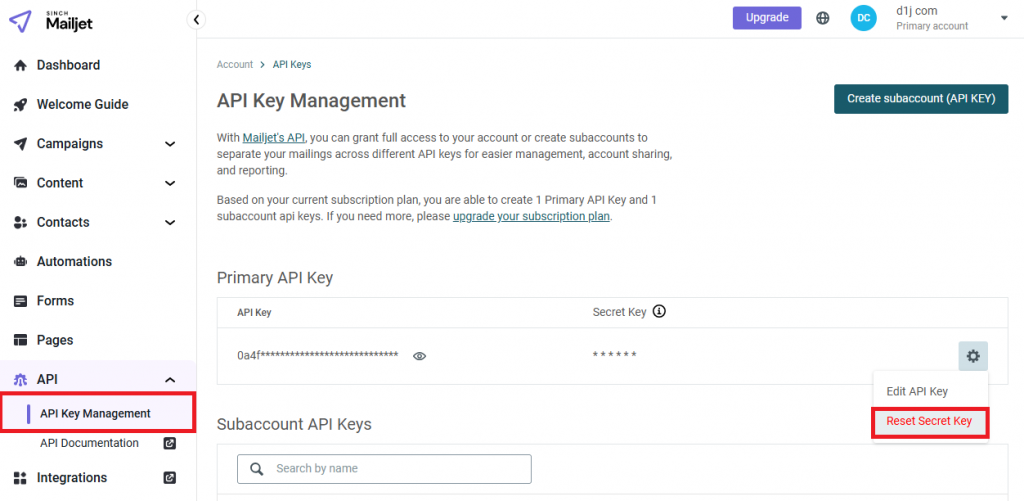The image size is (1024, 501).
Task: Choose Edit API Key from menu
Action: (x=917, y=391)
